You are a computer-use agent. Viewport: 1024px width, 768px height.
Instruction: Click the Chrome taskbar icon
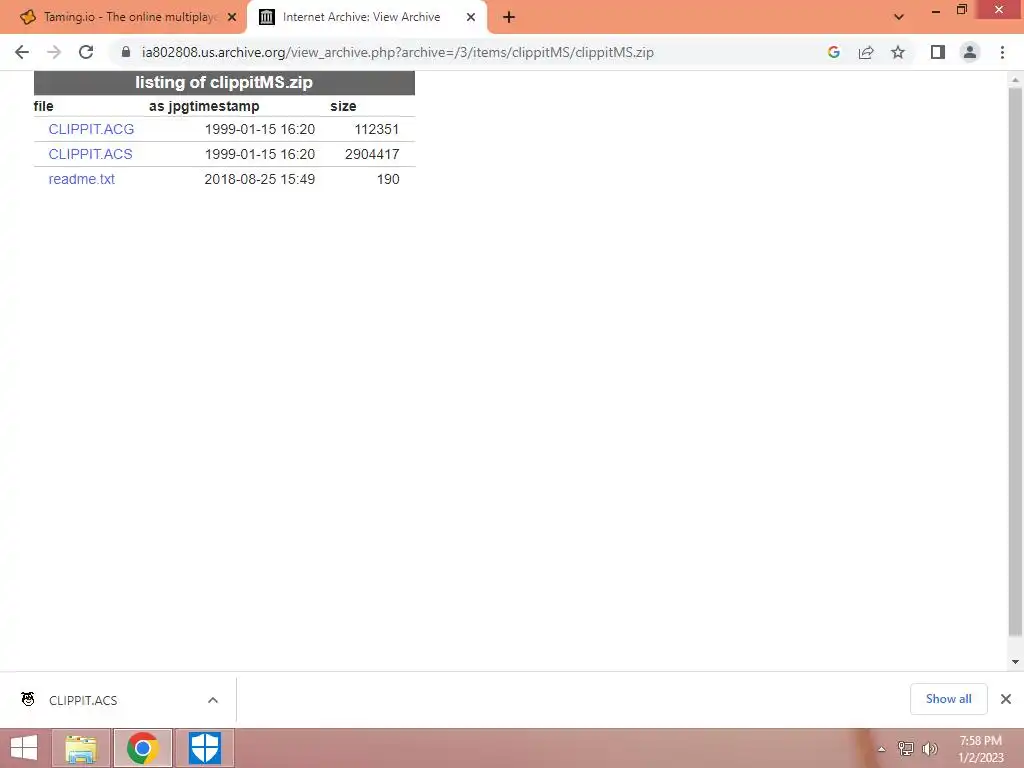click(x=143, y=748)
